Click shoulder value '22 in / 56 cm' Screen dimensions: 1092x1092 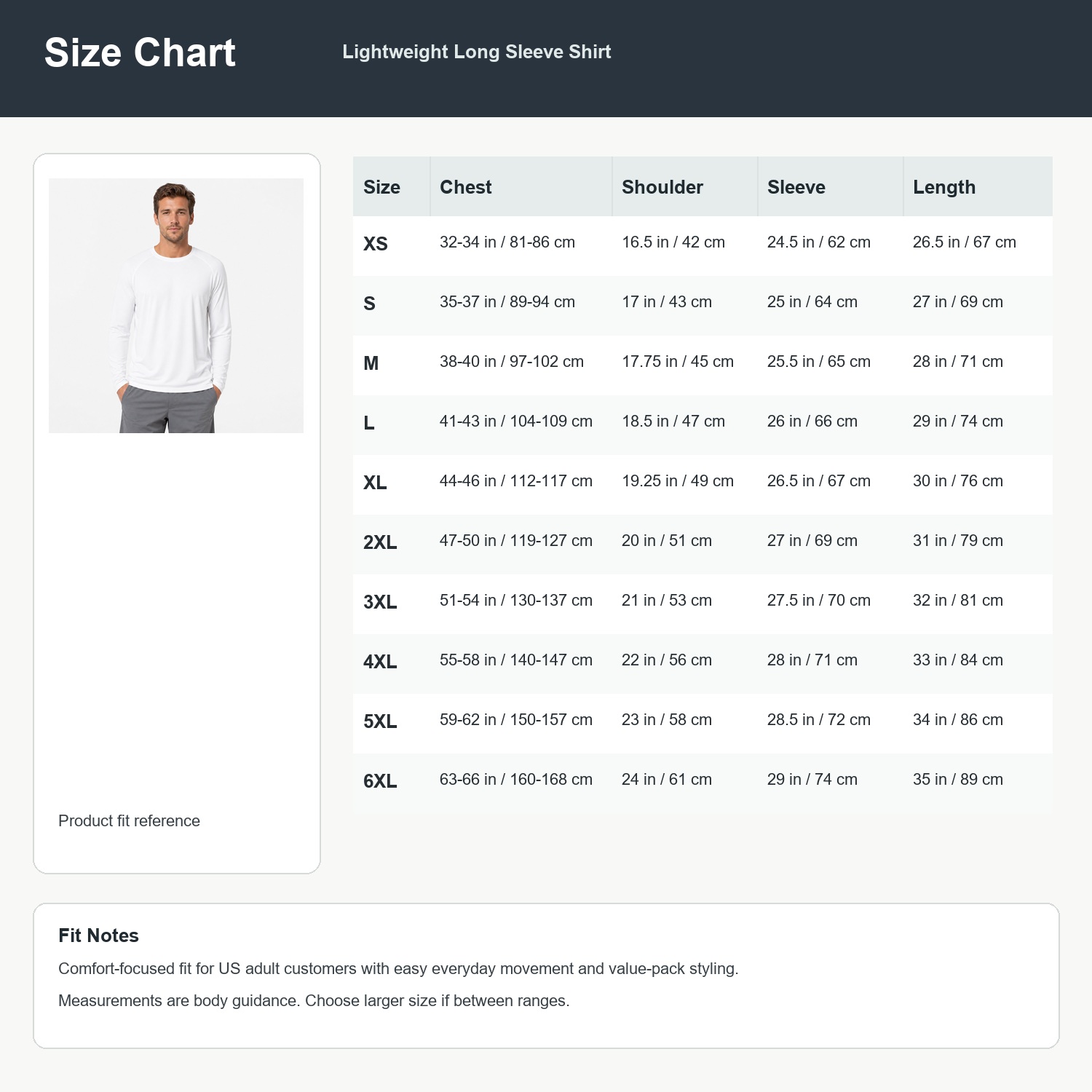tap(667, 660)
